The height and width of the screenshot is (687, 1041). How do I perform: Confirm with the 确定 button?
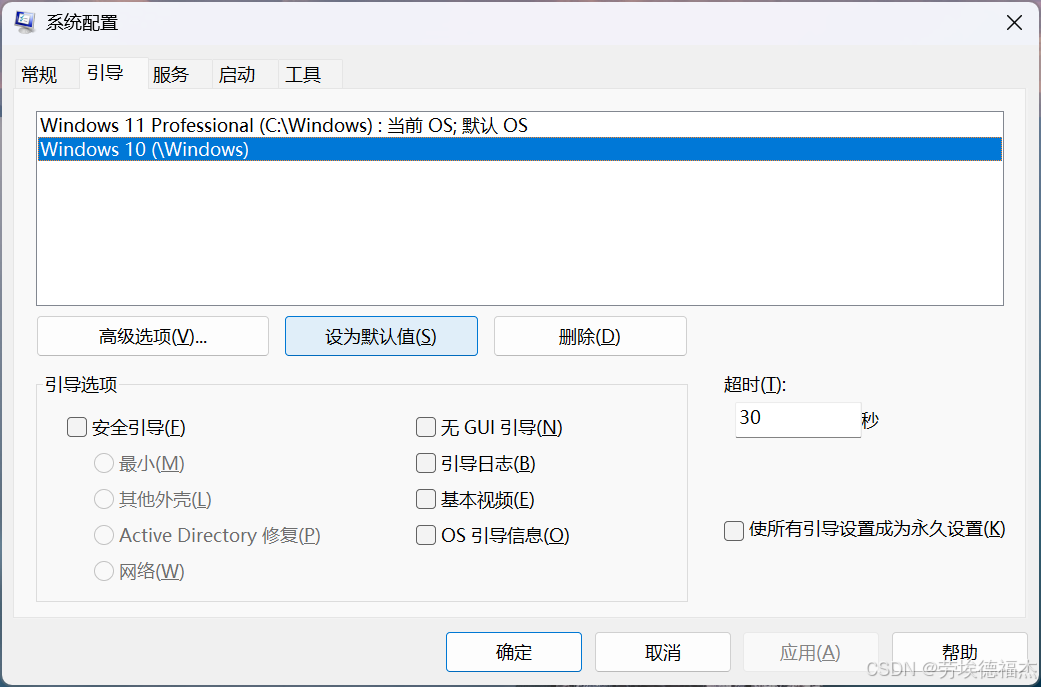[514, 652]
